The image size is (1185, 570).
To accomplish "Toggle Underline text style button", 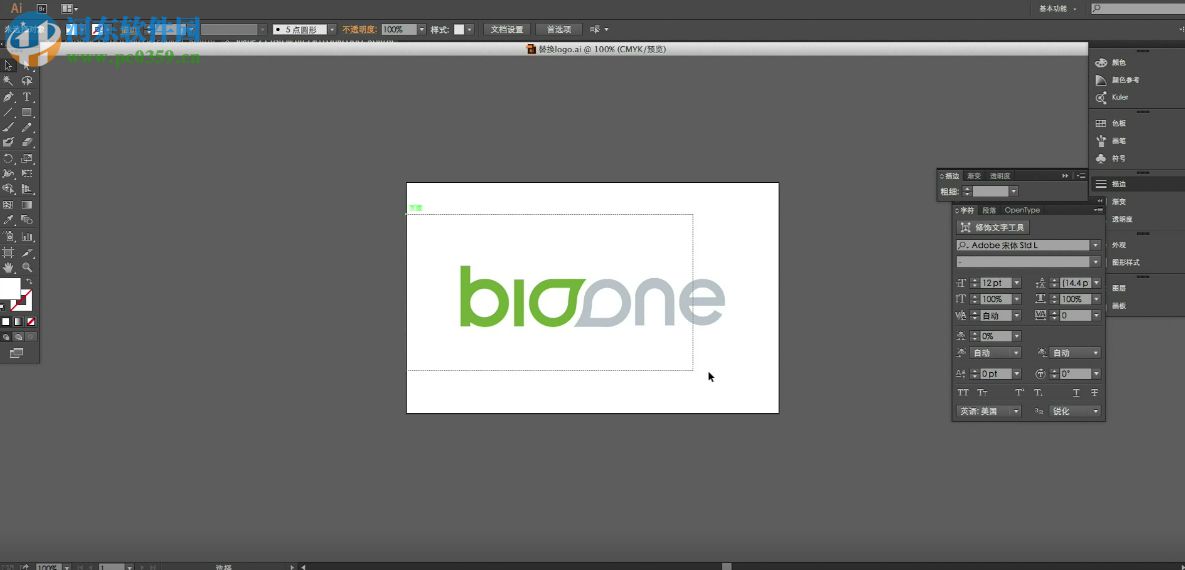I will (x=1076, y=393).
